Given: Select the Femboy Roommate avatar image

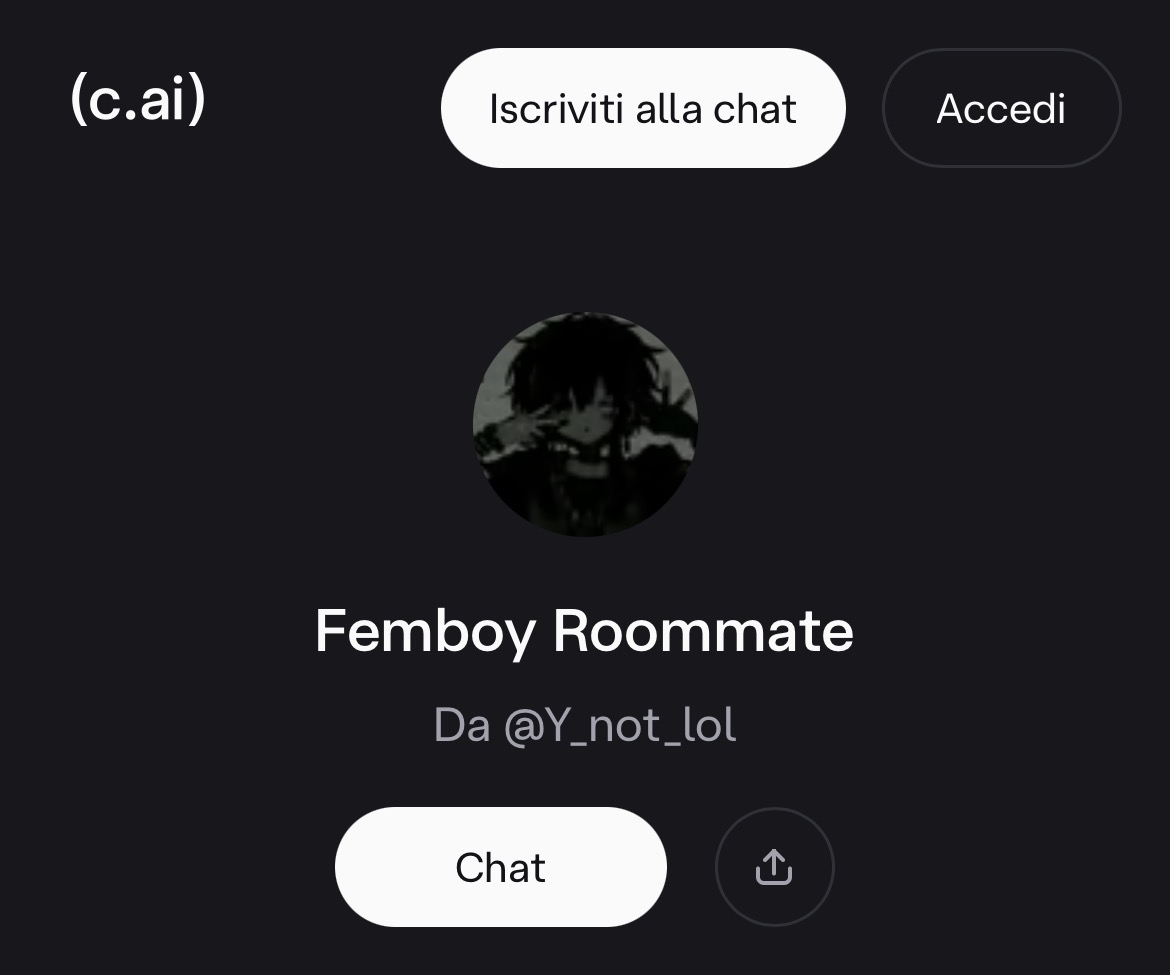Looking at the screenshot, I should coord(586,424).
